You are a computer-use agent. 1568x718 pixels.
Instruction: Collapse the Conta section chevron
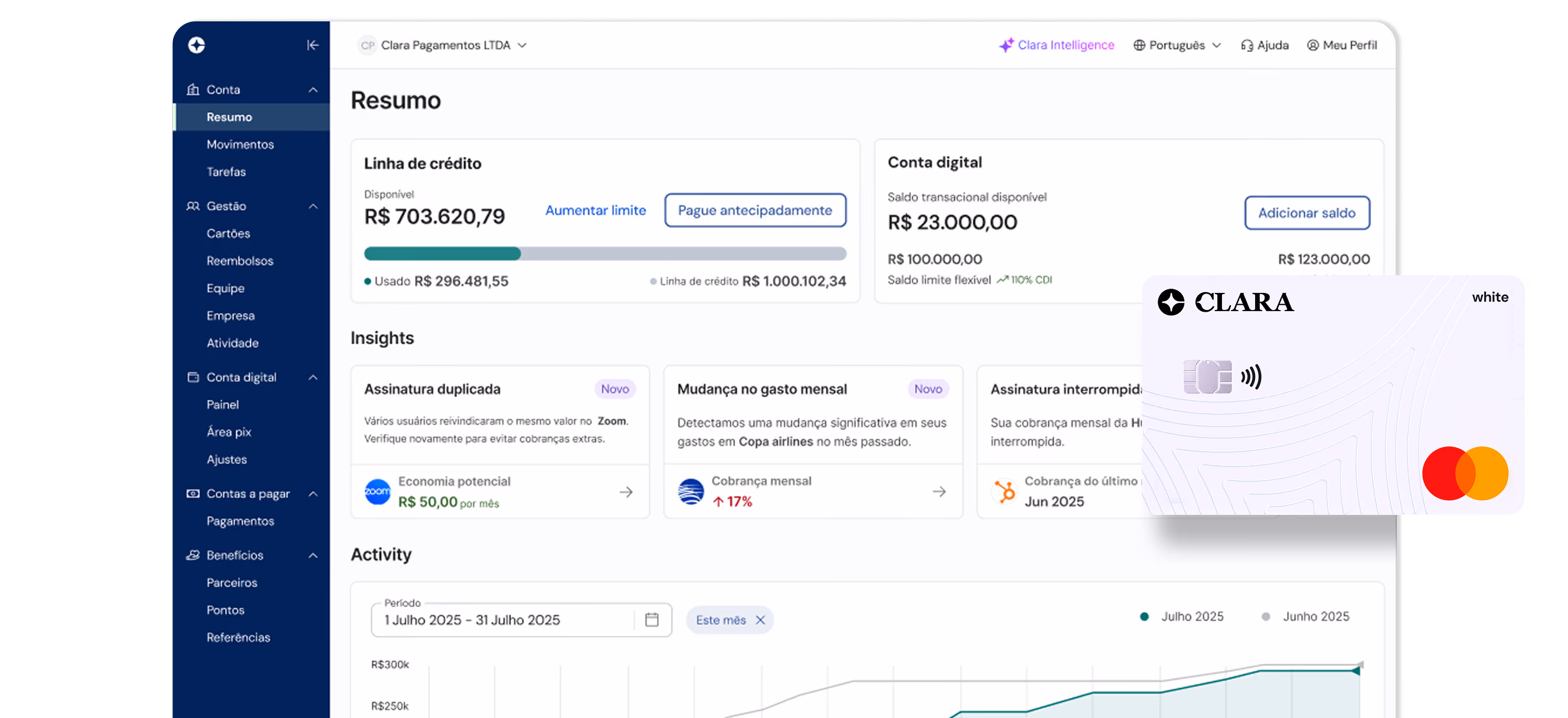point(313,90)
